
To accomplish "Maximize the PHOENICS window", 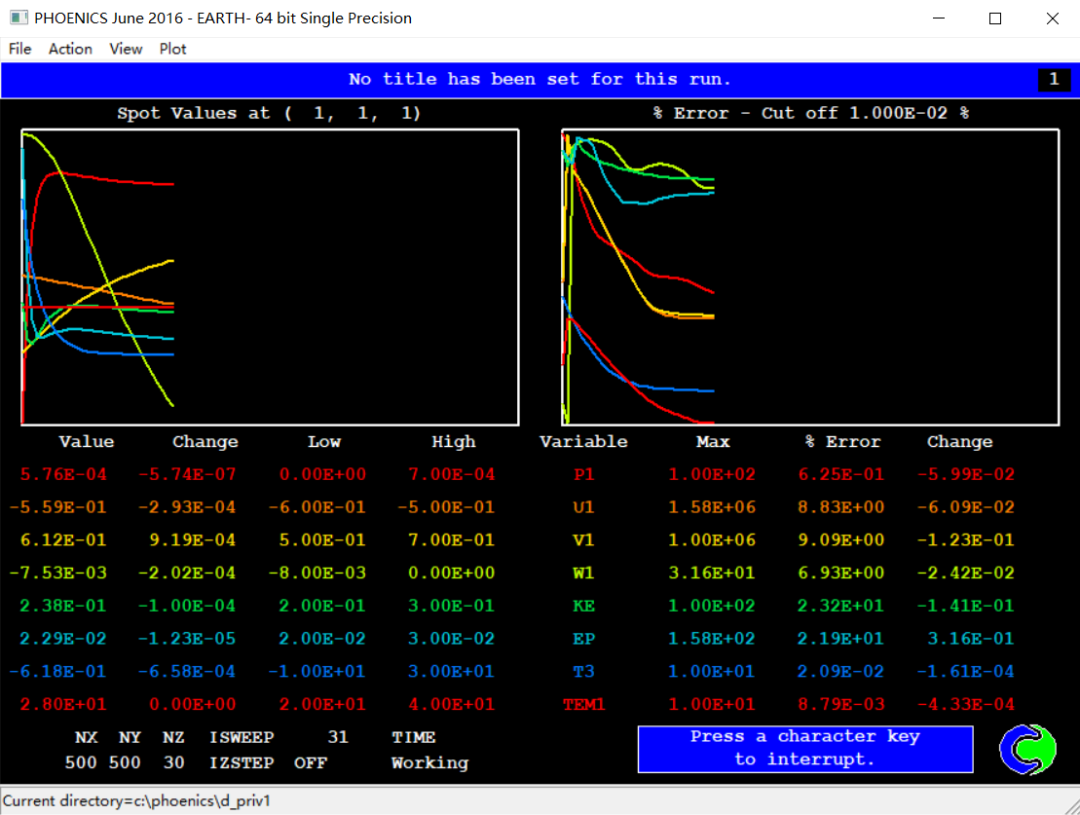I will (995, 19).
